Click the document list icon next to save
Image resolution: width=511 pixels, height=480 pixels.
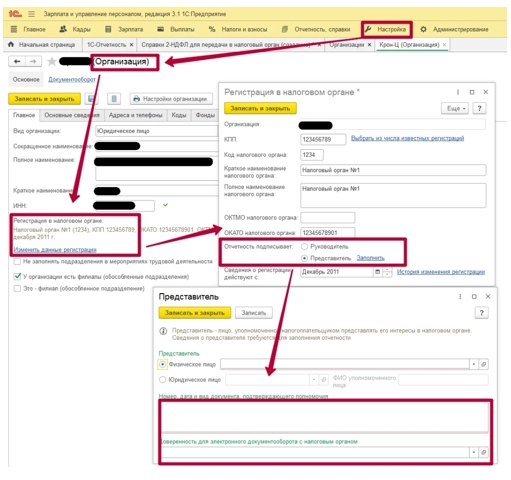tap(114, 99)
